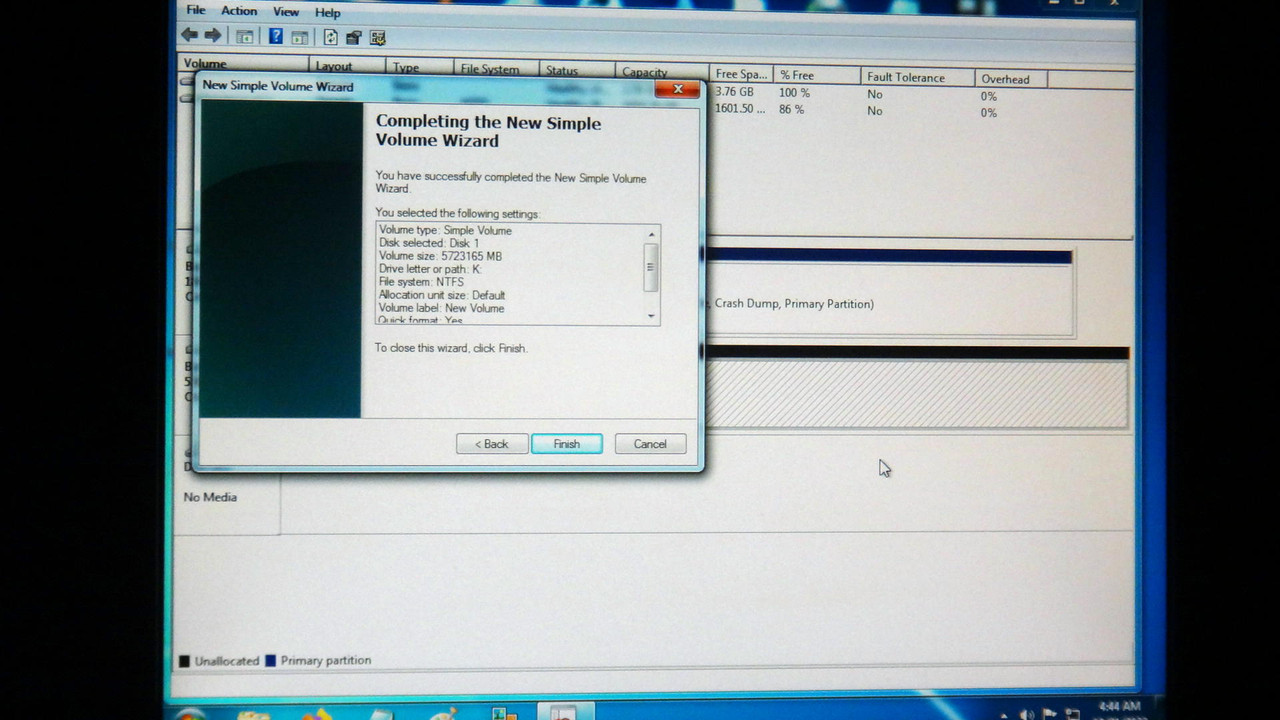Click the Back arrow toolbar icon
1280x720 pixels.
click(189, 36)
